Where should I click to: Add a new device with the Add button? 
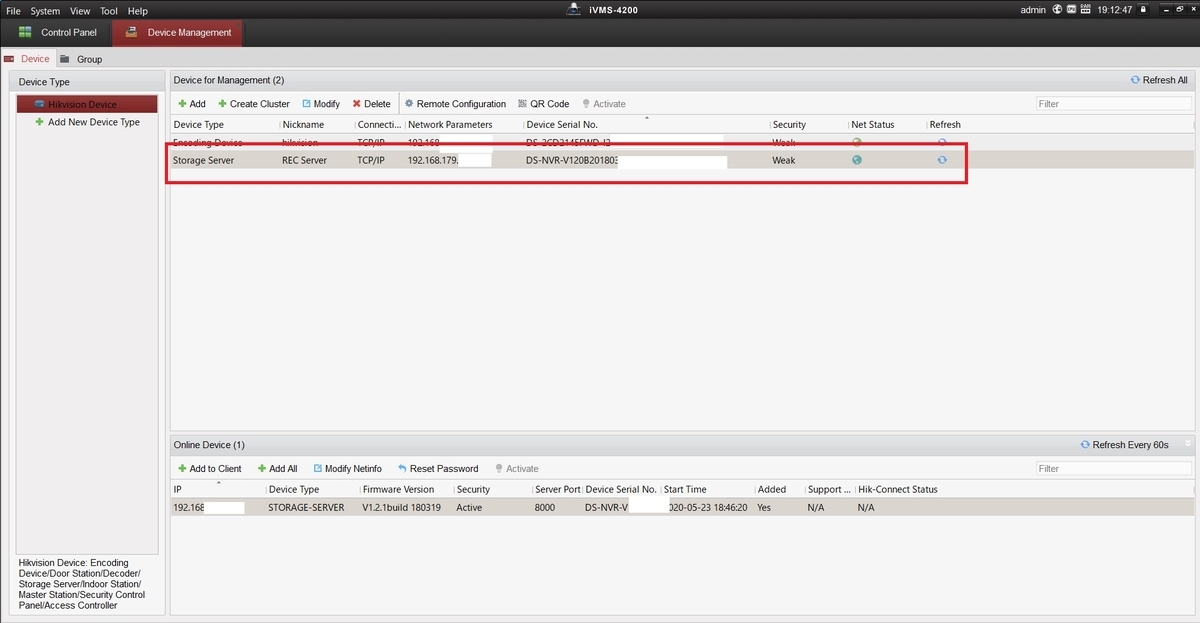pos(191,104)
